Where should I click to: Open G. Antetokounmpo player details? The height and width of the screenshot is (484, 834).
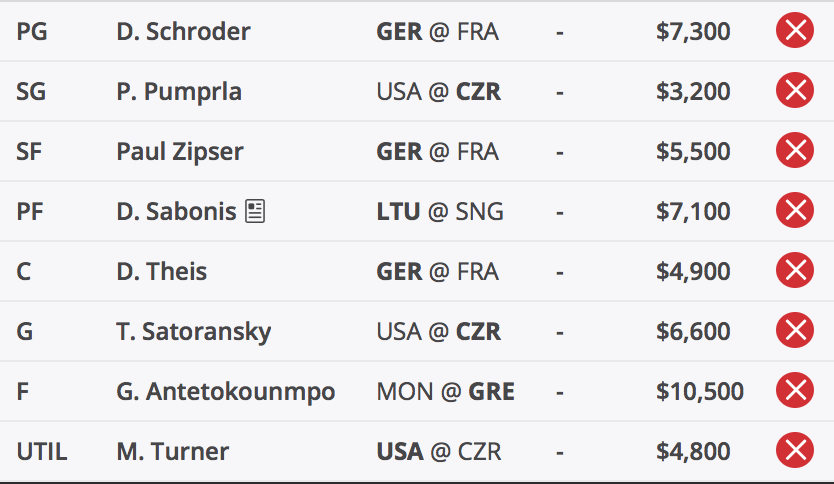226,392
